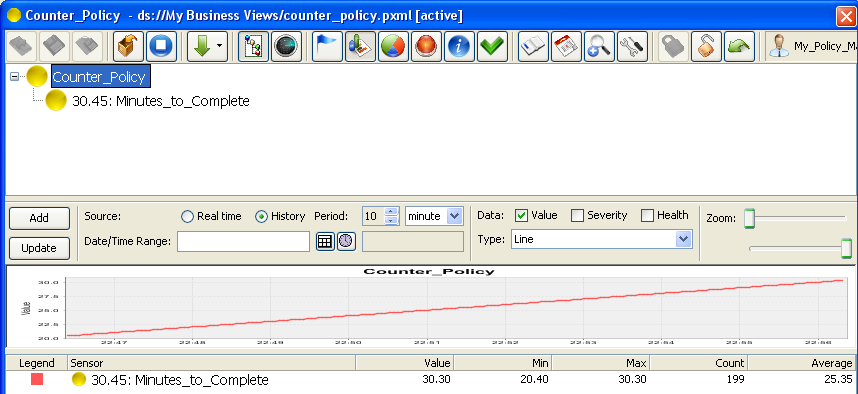This screenshot has width=858, height=394.
Task: Collapse the Counter_Policy tree node
Action: click(15, 77)
